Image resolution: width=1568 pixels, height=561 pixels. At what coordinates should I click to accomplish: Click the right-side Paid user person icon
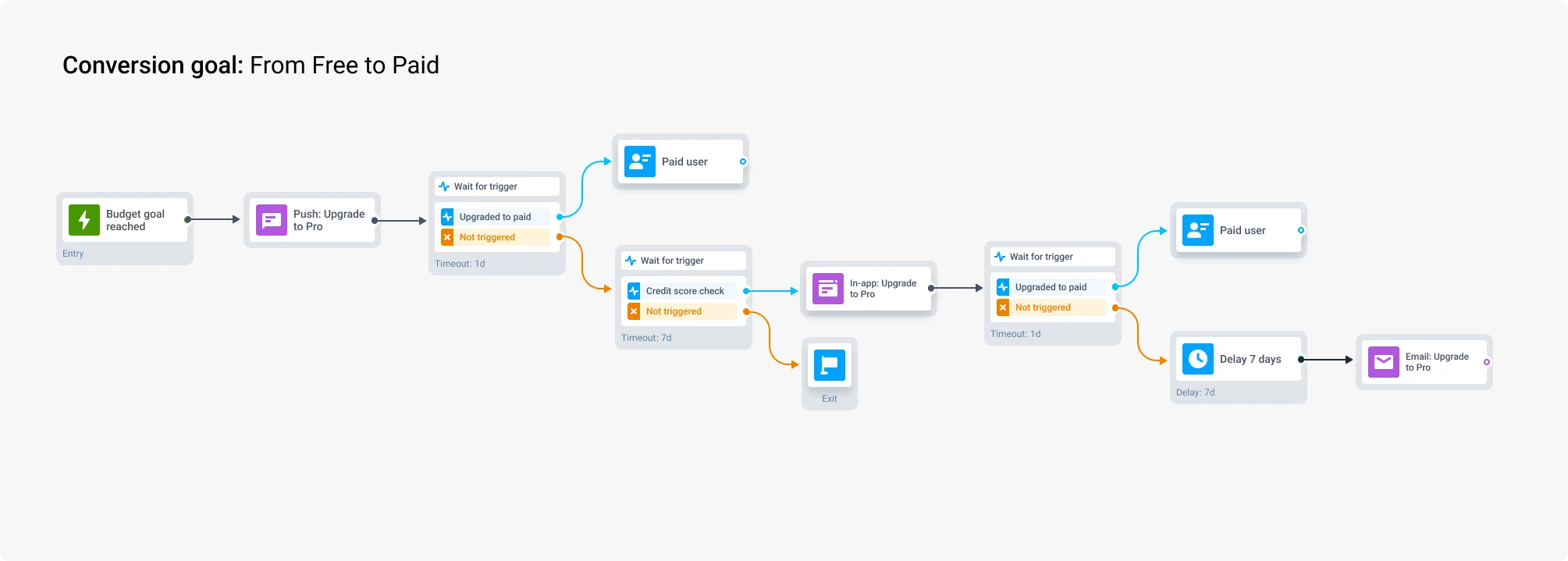click(x=1197, y=230)
